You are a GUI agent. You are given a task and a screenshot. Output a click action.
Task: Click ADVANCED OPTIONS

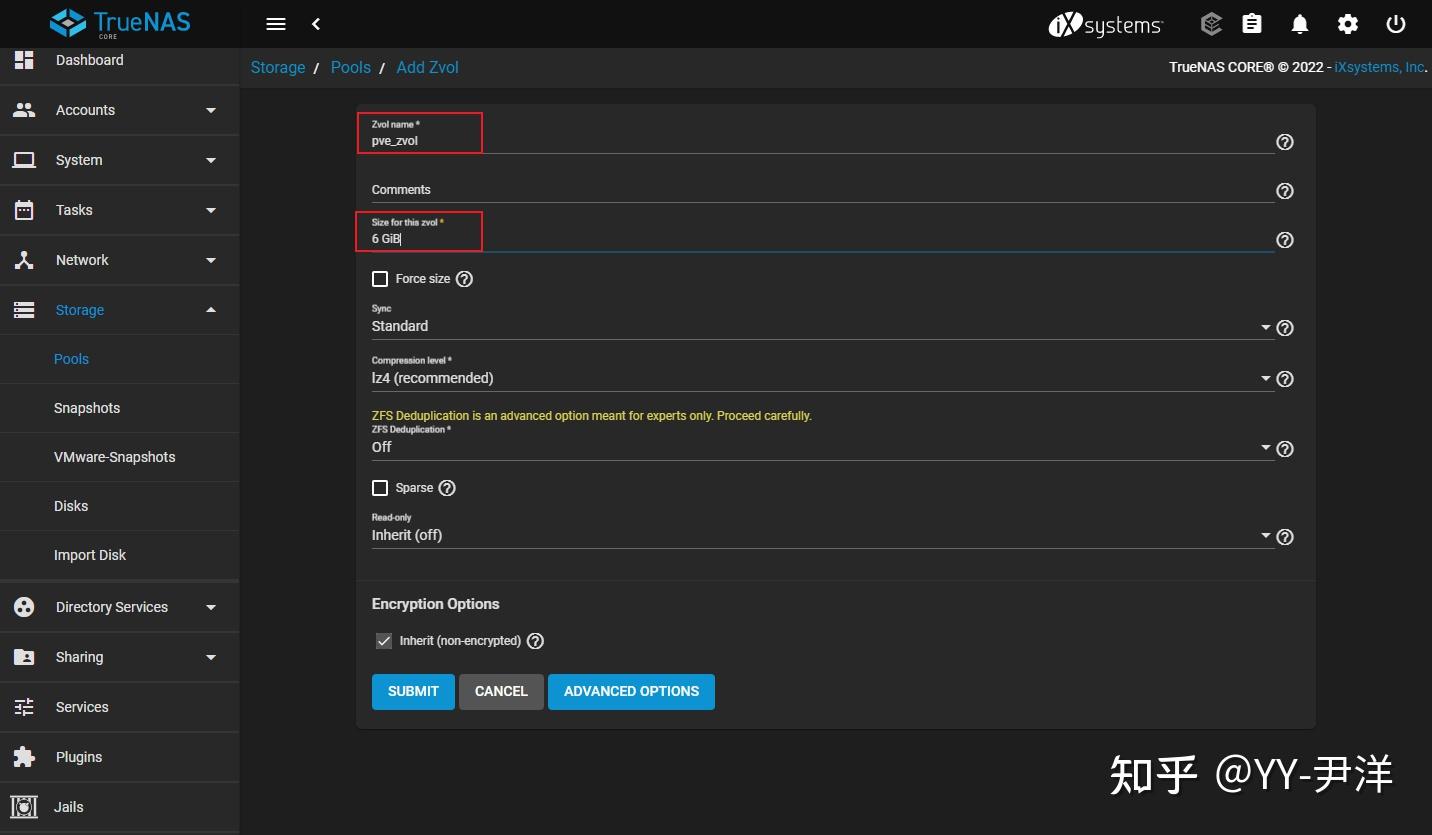(x=631, y=691)
